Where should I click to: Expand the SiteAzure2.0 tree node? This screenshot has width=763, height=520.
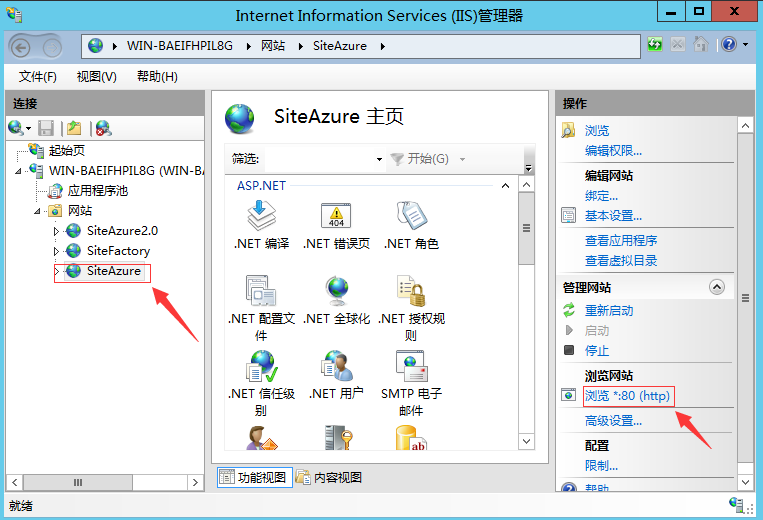[x=57, y=231]
